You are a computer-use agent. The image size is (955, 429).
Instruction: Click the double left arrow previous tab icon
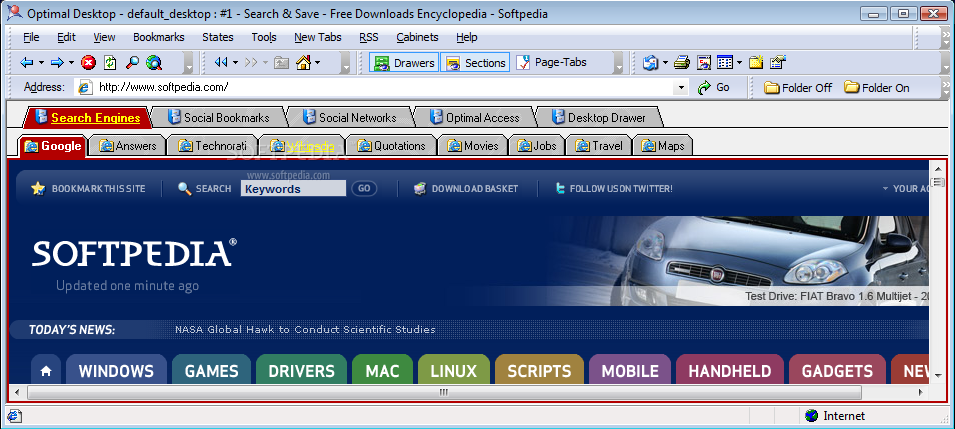pyautogui.click(x=221, y=62)
